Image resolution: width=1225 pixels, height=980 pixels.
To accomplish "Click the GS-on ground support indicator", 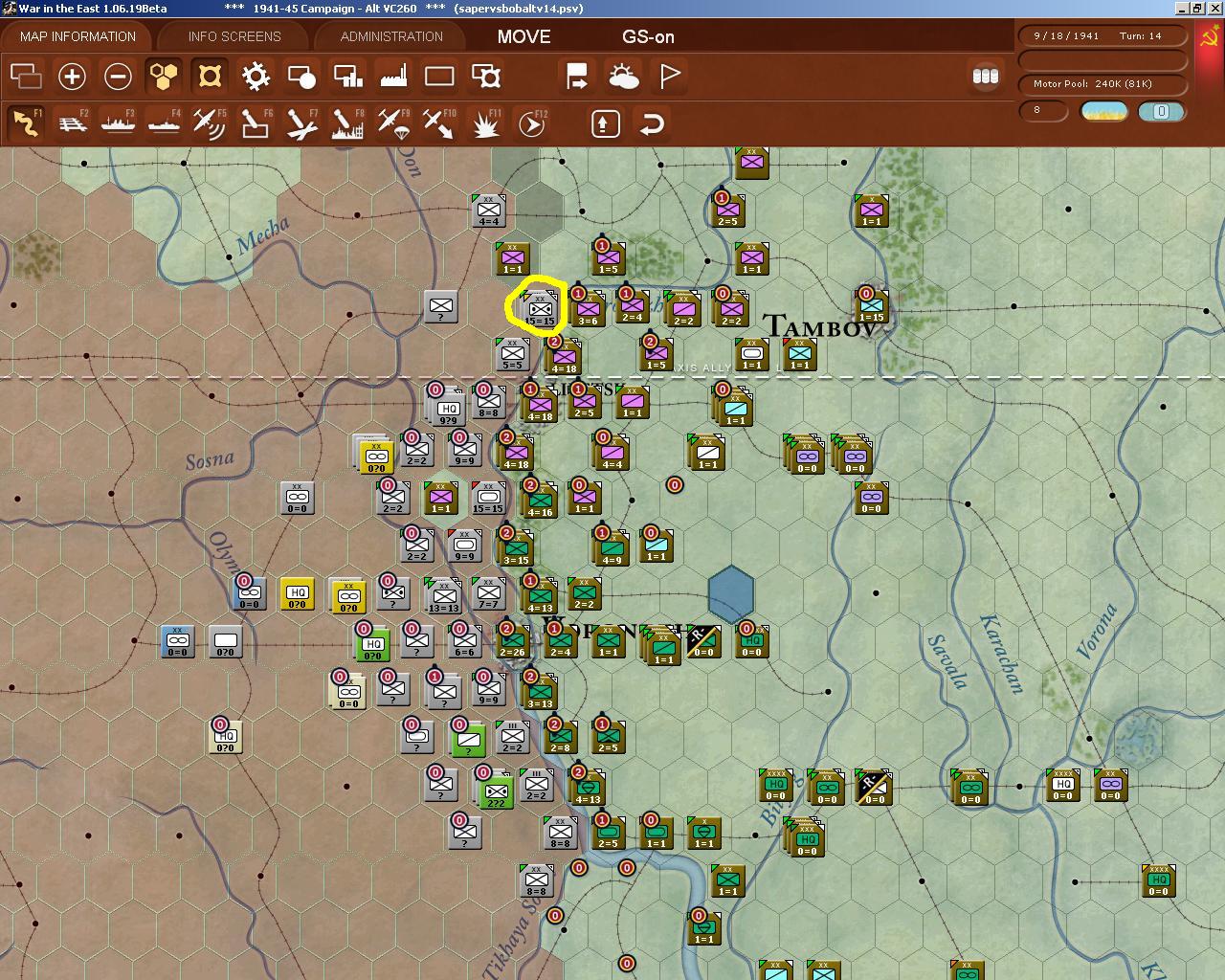I will [x=648, y=36].
